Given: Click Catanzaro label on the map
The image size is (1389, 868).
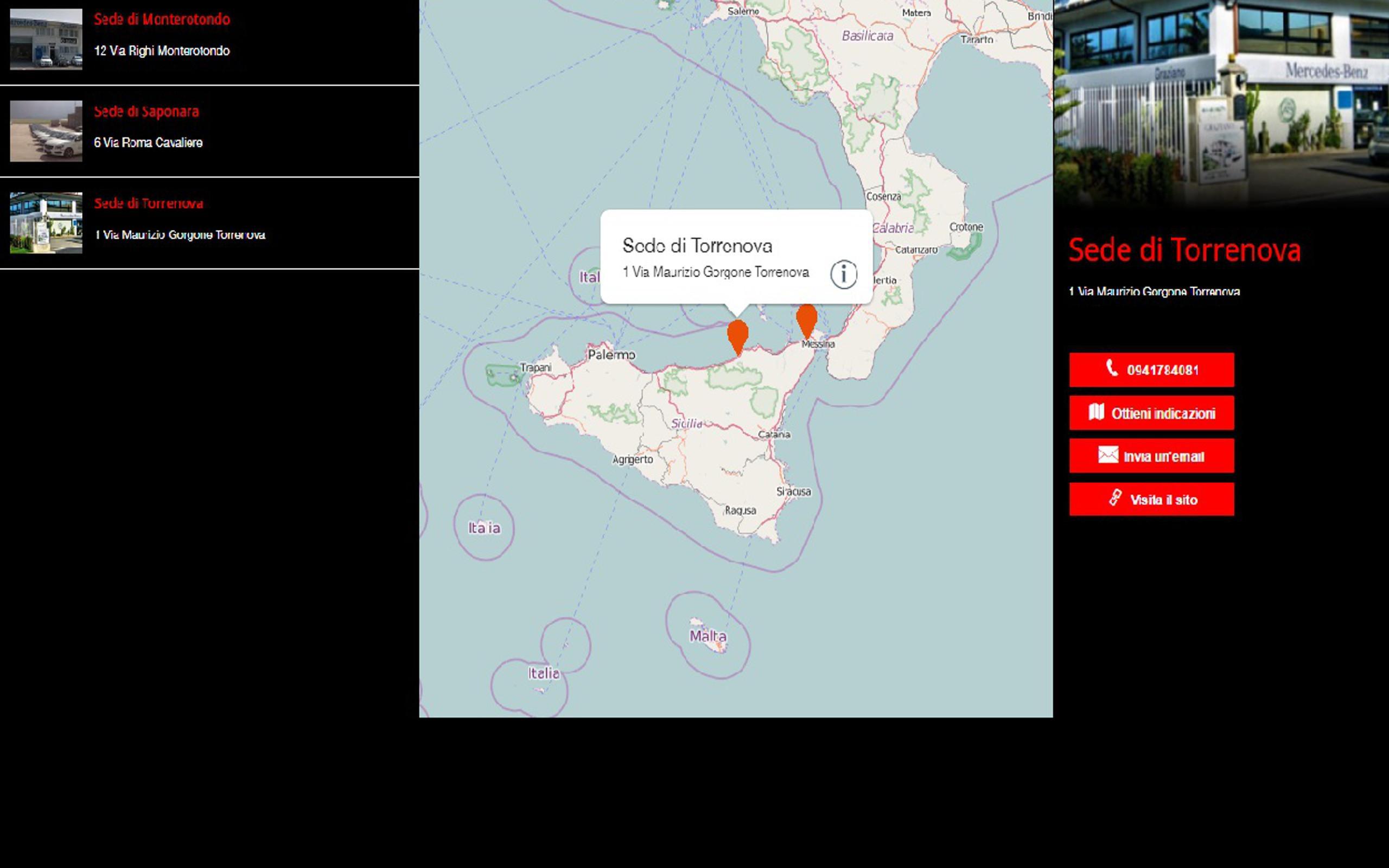Looking at the screenshot, I should pyautogui.click(x=916, y=250).
